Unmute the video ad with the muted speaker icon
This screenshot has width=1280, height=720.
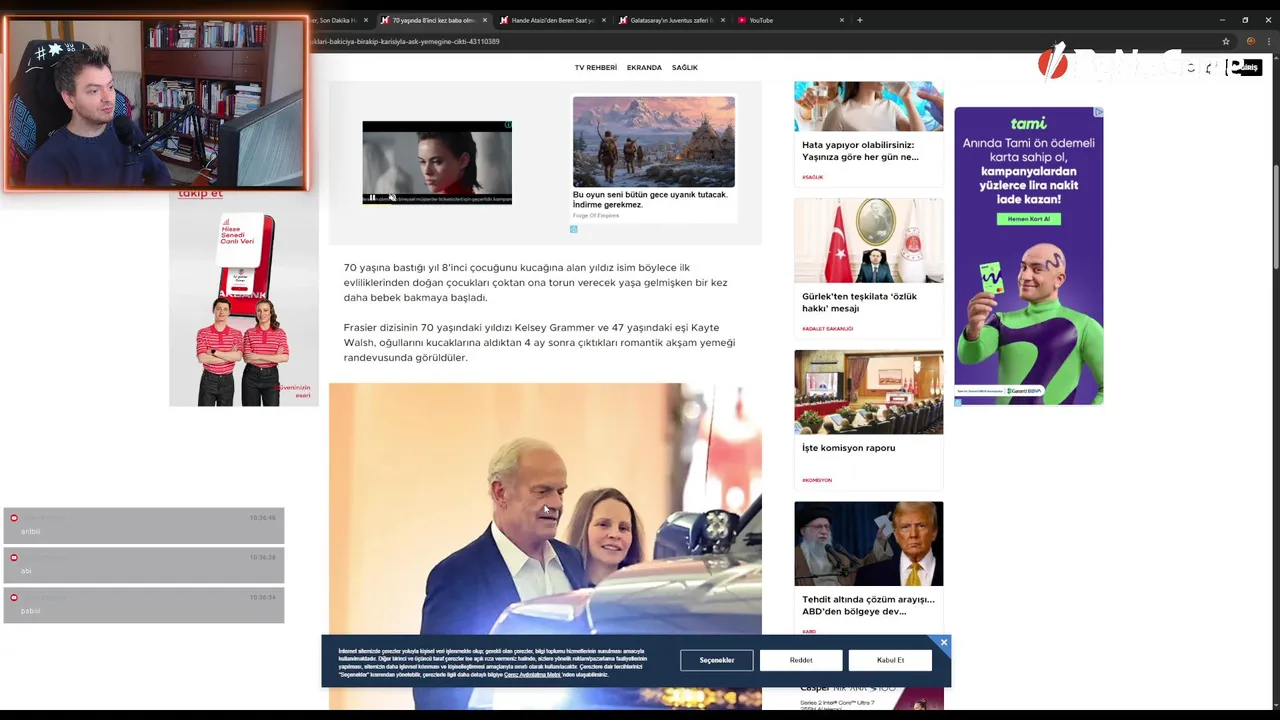pos(392,198)
